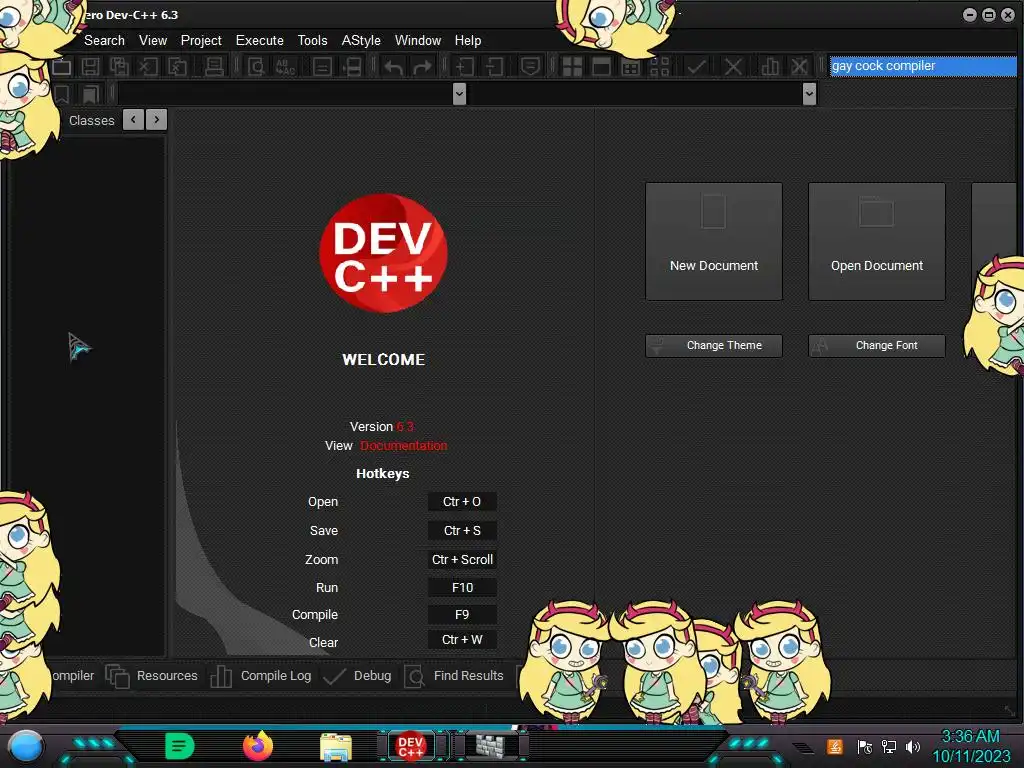1024x768 pixels.
Task: Click the Ctr + O hotkey box
Action: [462, 502]
